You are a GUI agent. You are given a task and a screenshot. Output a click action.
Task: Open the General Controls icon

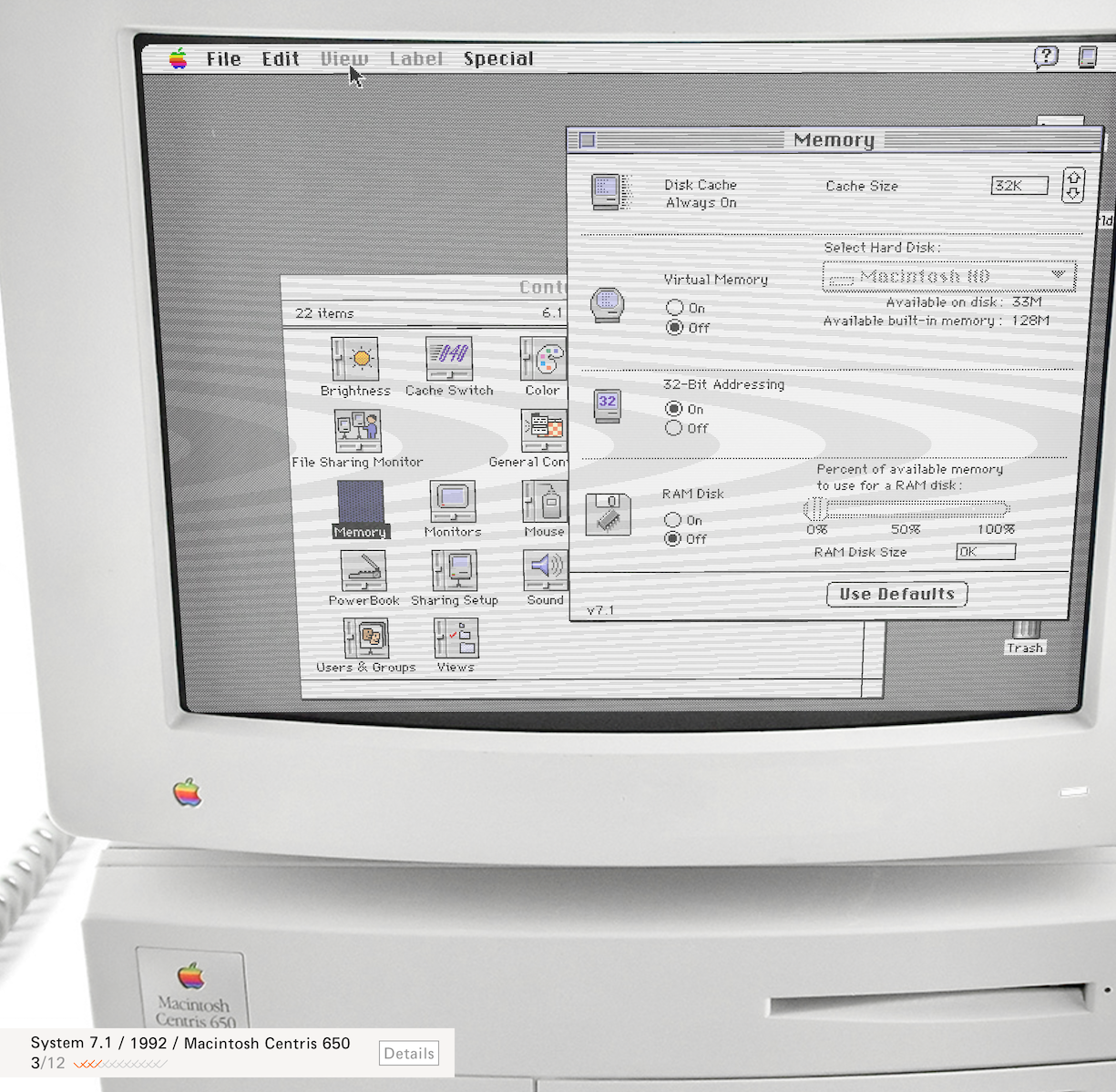point(544,431)
